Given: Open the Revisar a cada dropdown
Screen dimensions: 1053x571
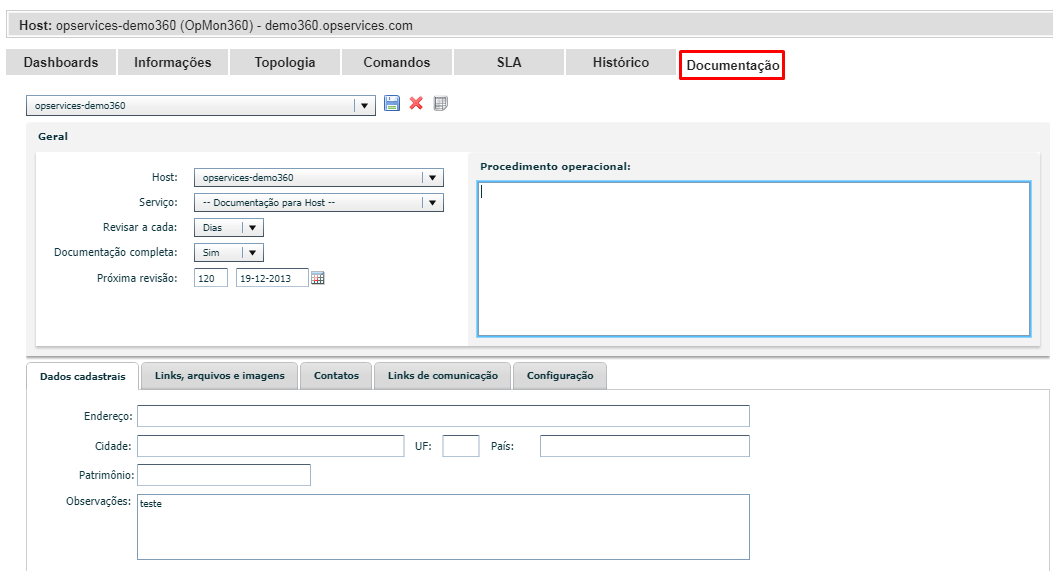Looking at the screenshot, I should click(x=252, y=228).
